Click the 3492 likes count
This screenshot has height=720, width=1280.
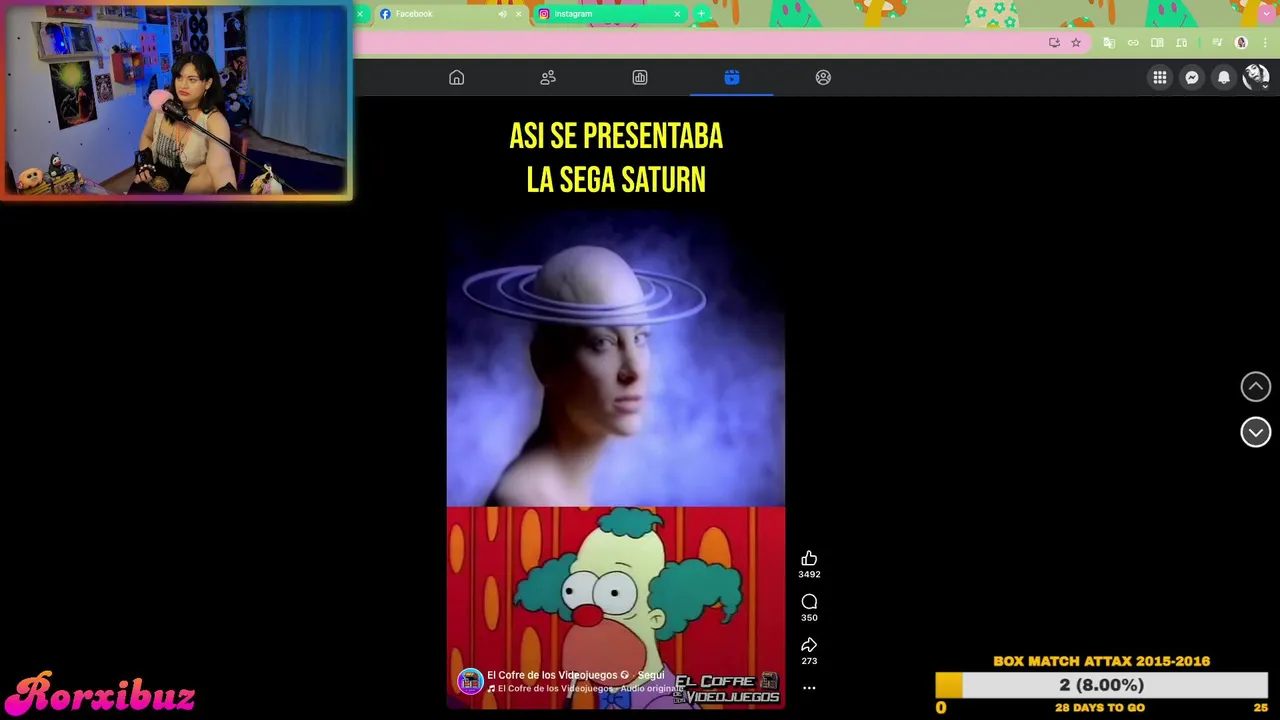tap(809, 574)
